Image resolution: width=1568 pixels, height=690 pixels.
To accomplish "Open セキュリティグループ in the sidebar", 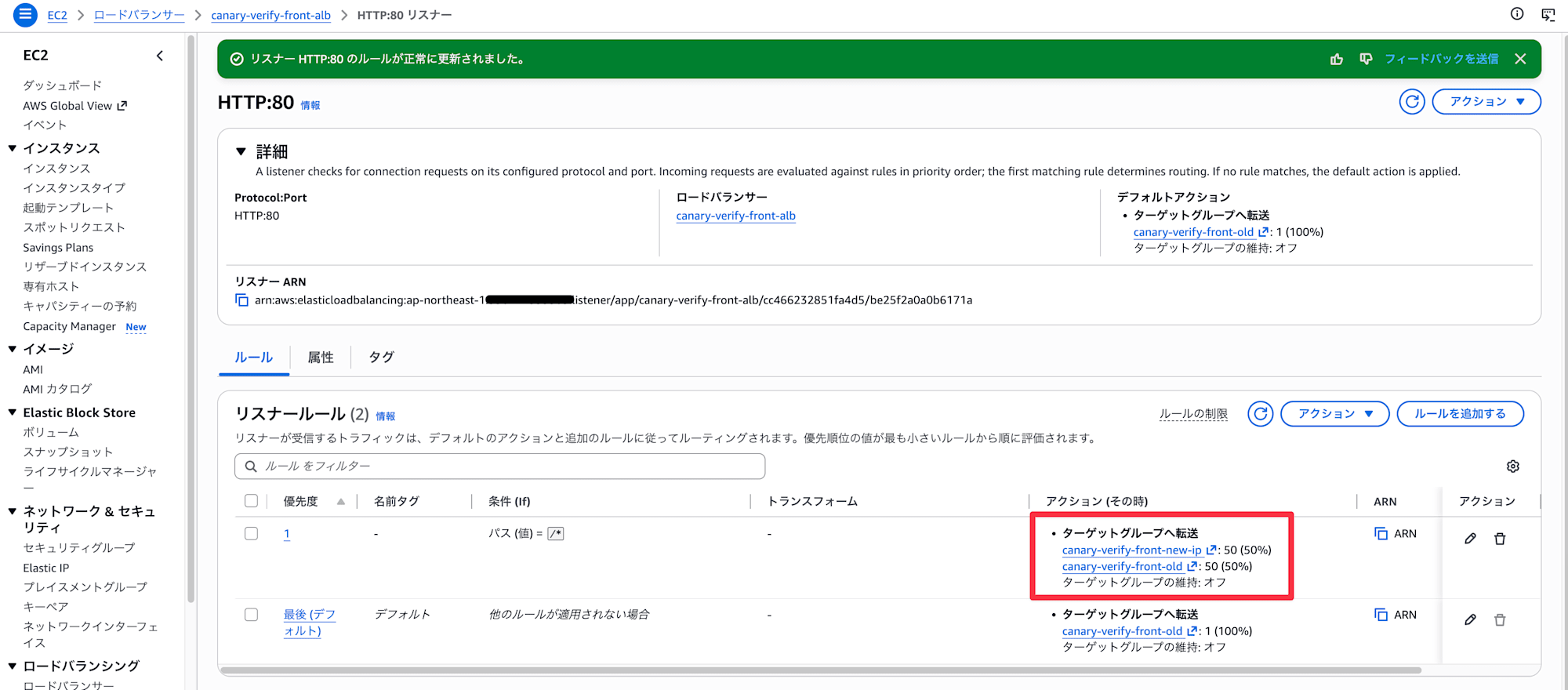I will tap(78, 547).
